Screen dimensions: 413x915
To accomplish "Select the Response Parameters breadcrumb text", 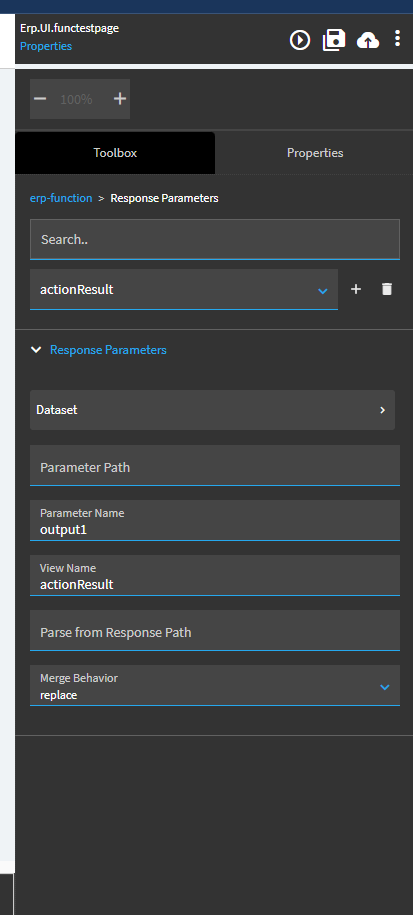I will tap(164, 198).
